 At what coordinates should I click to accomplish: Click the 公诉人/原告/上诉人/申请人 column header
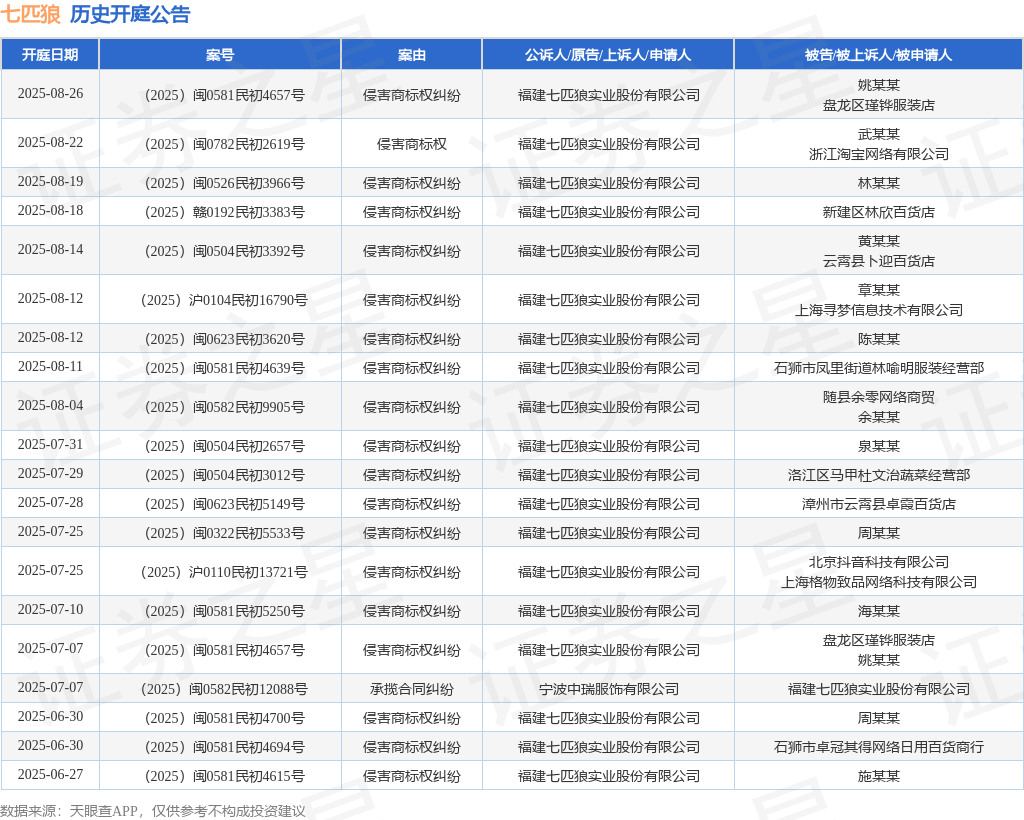click(608, 55)
